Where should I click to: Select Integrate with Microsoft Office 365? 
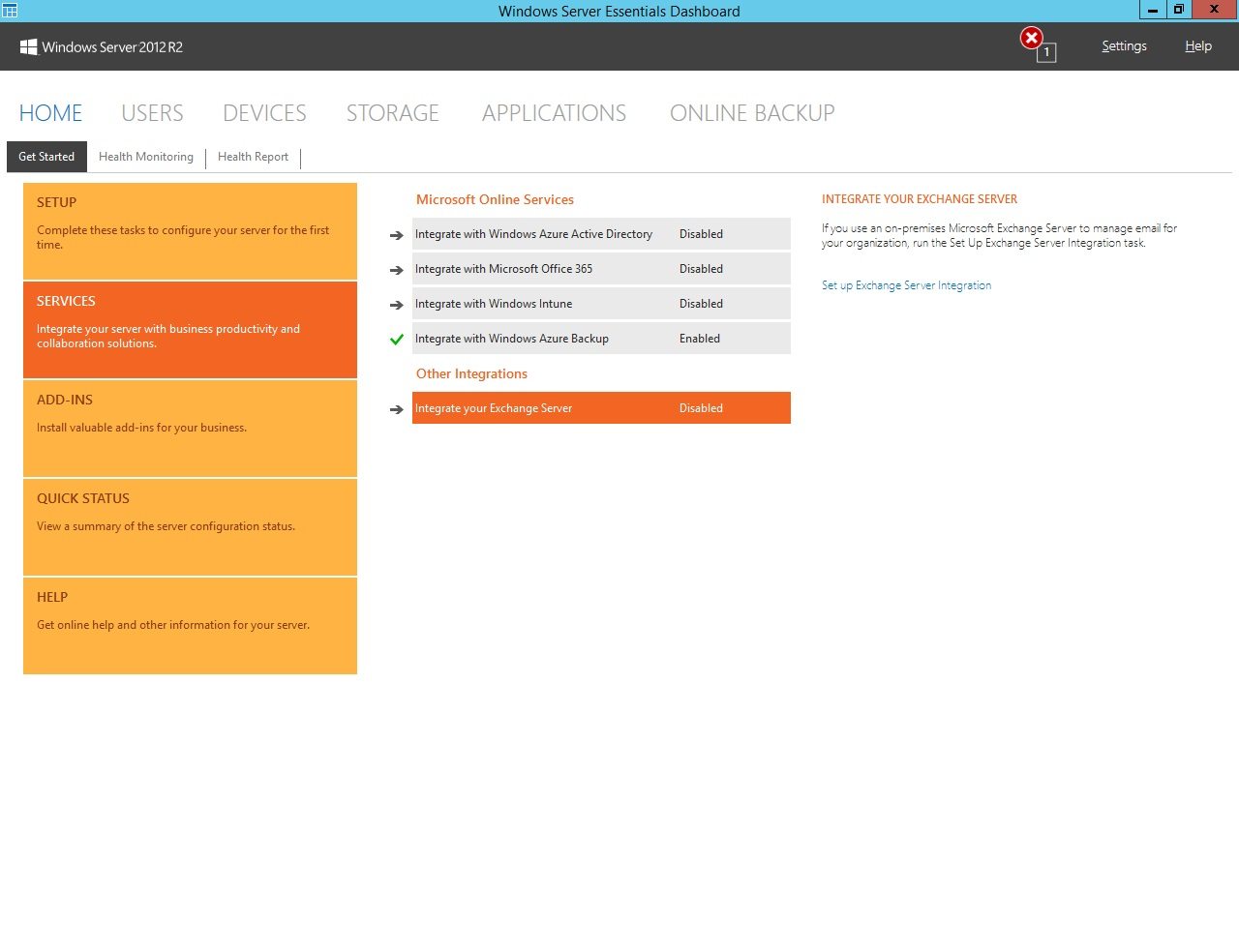tap(601, 269)
